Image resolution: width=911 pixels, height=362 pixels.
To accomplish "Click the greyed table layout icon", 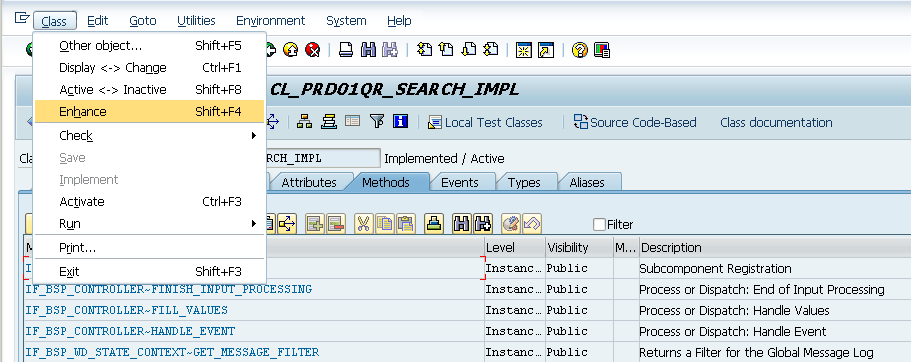I will [x=353, y=121].
